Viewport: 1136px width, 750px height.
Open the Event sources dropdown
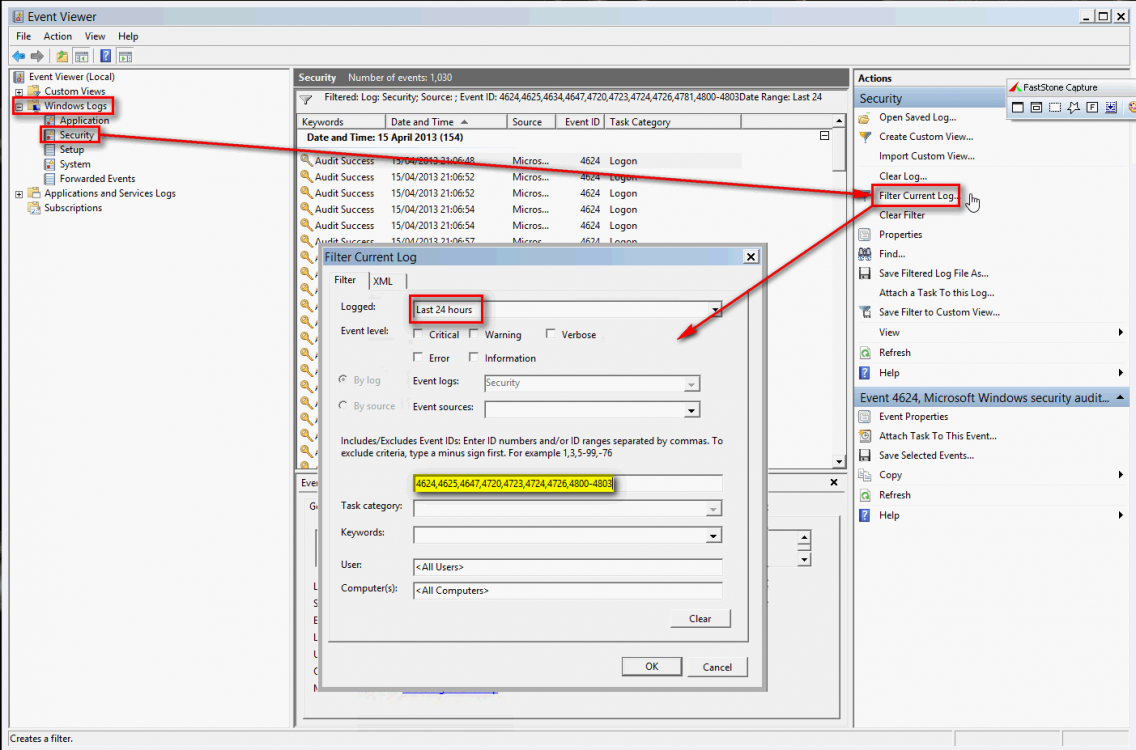(x=691, y=410)
